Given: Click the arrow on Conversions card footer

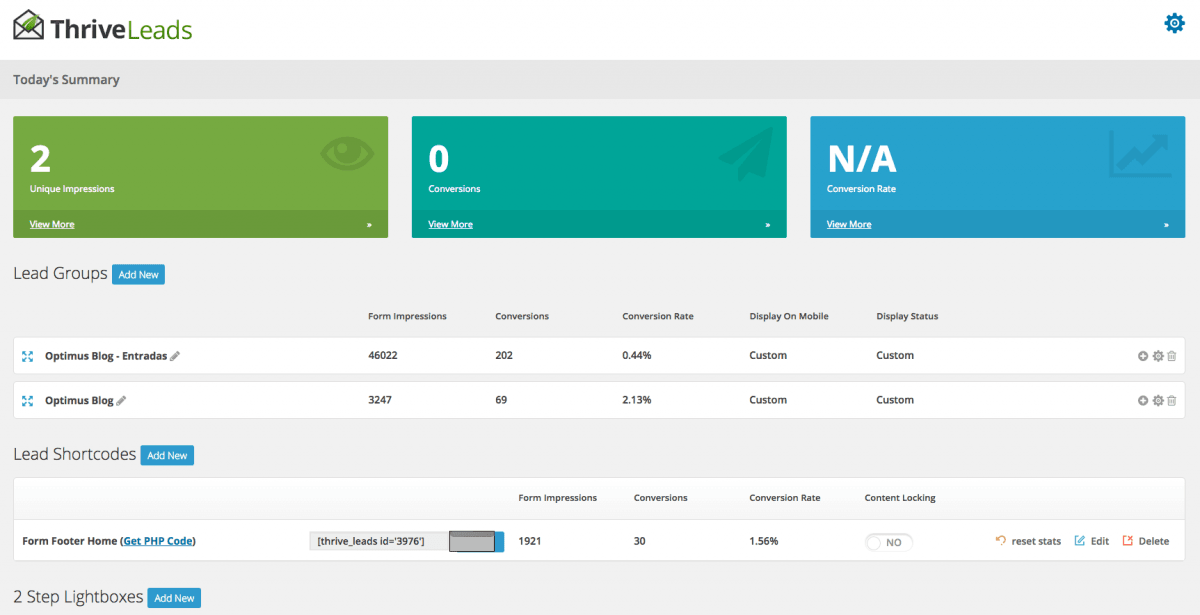Looking at the screenshot, I should [768, 225].
